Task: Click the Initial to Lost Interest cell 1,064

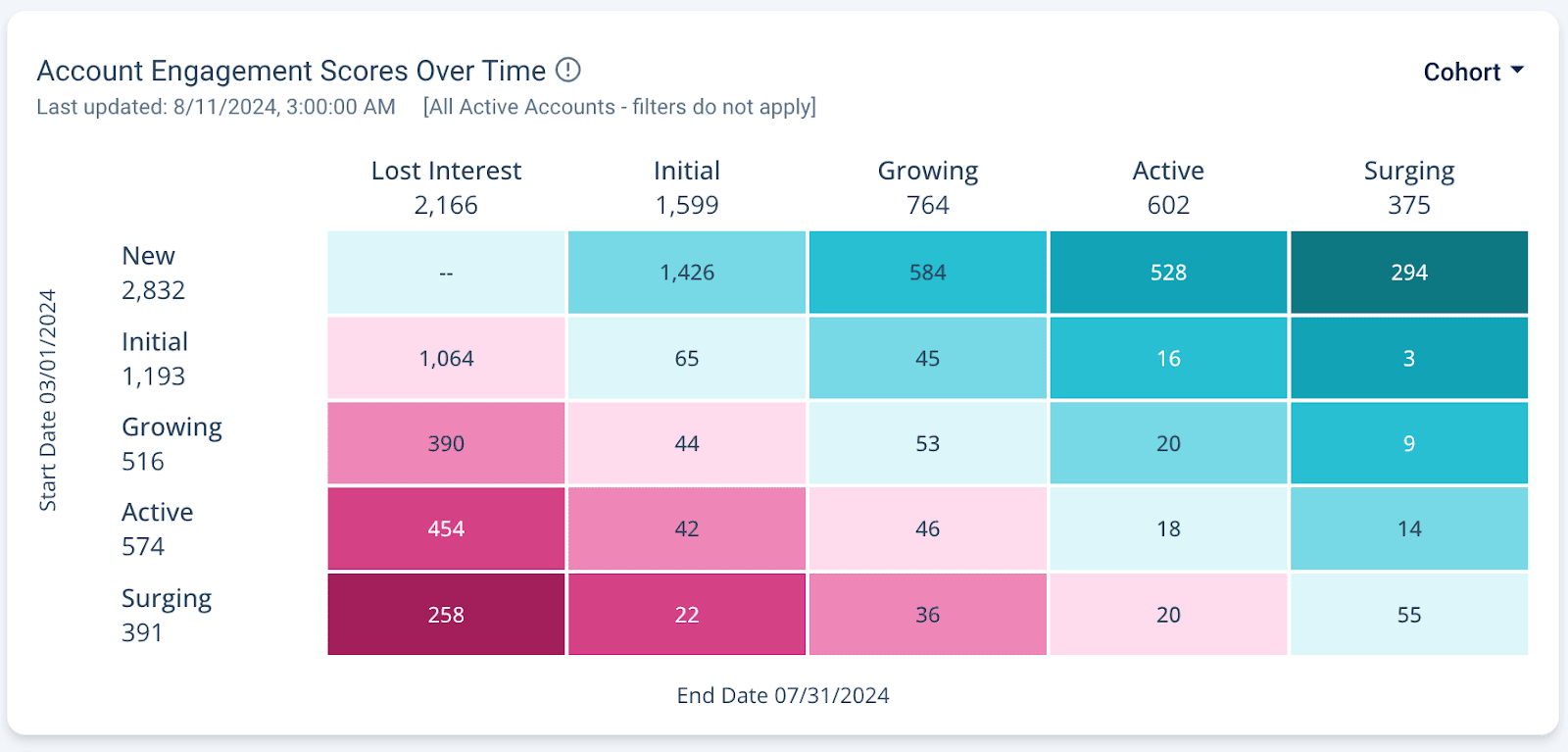Action: click(446, 359)
